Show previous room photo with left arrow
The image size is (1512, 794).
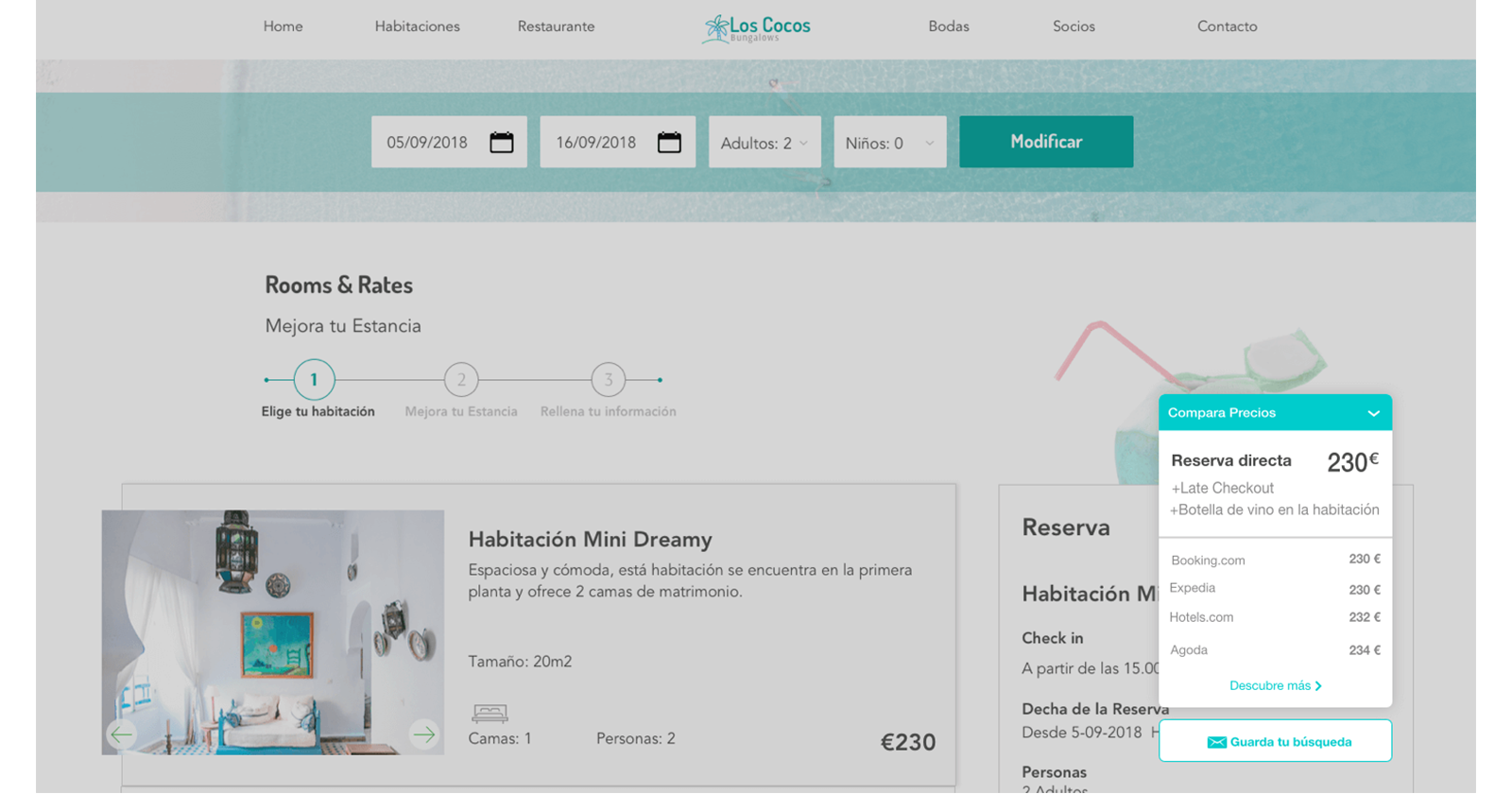(121, 734)
